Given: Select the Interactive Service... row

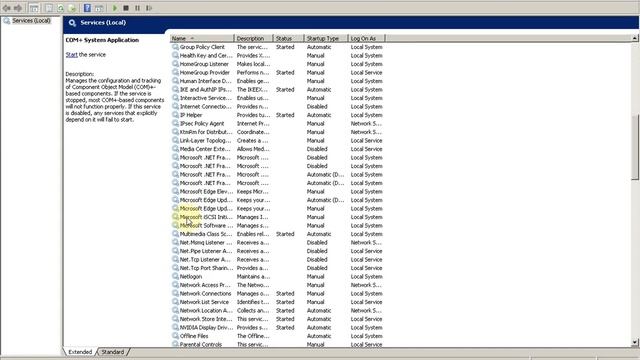Looking at the screenshot, I should (278, 98).
